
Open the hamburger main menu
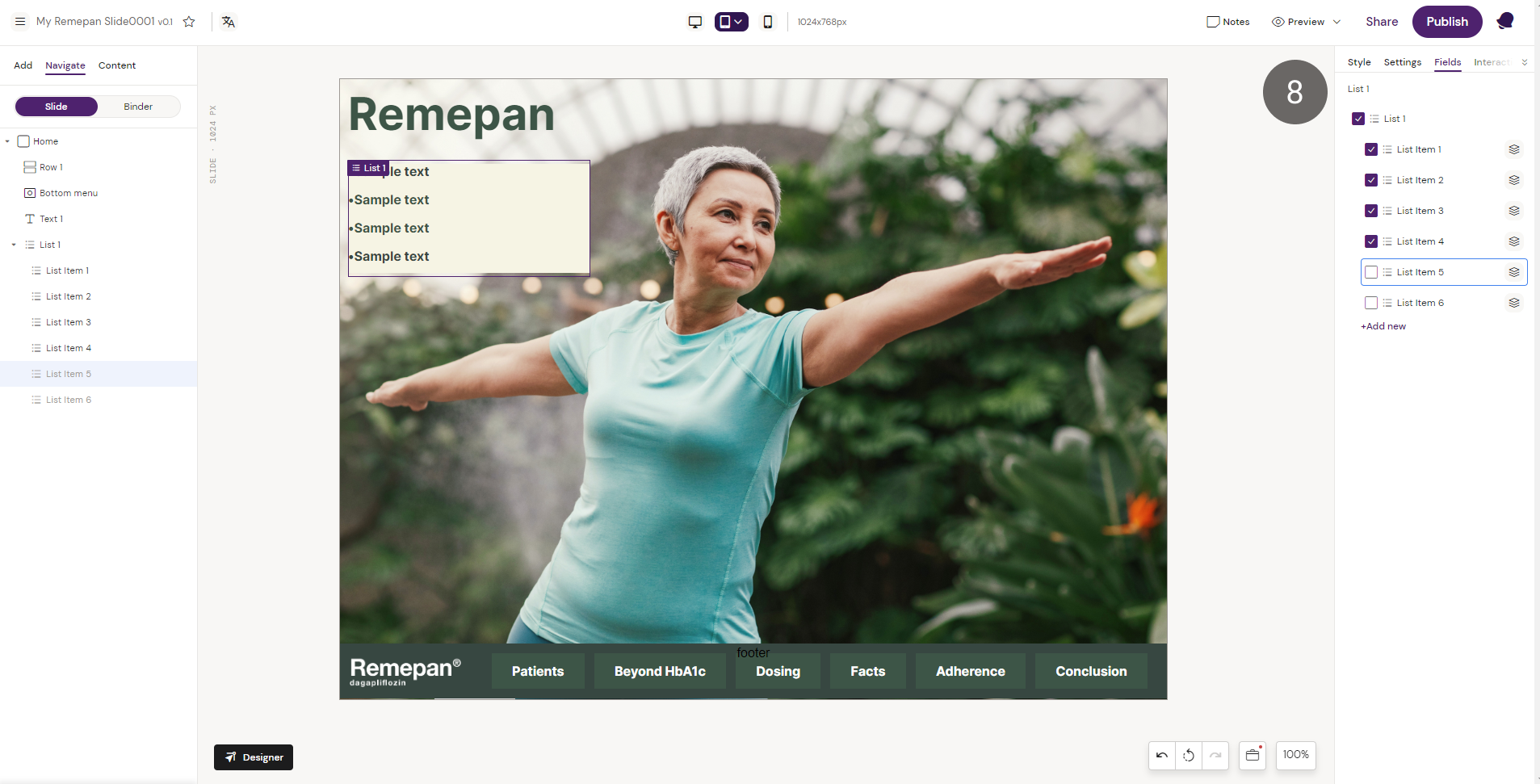tap(20, 22)
